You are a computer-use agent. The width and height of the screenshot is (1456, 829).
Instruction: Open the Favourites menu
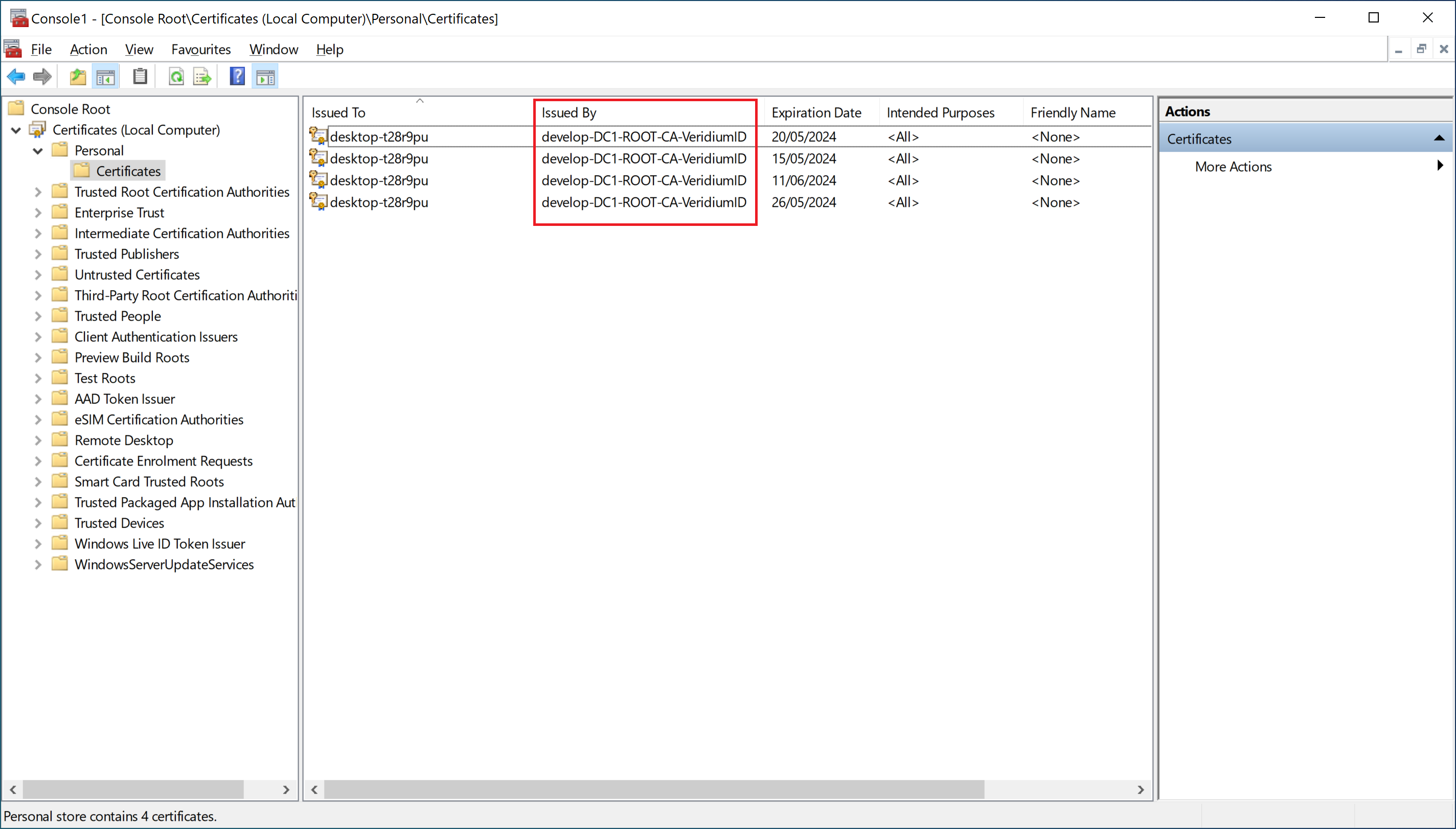click(200, 50)
